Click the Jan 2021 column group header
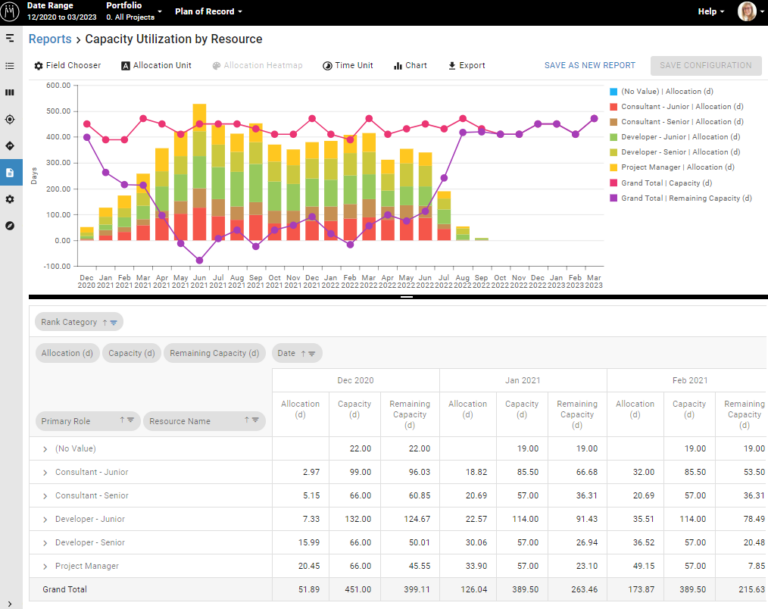 (523, 380)
